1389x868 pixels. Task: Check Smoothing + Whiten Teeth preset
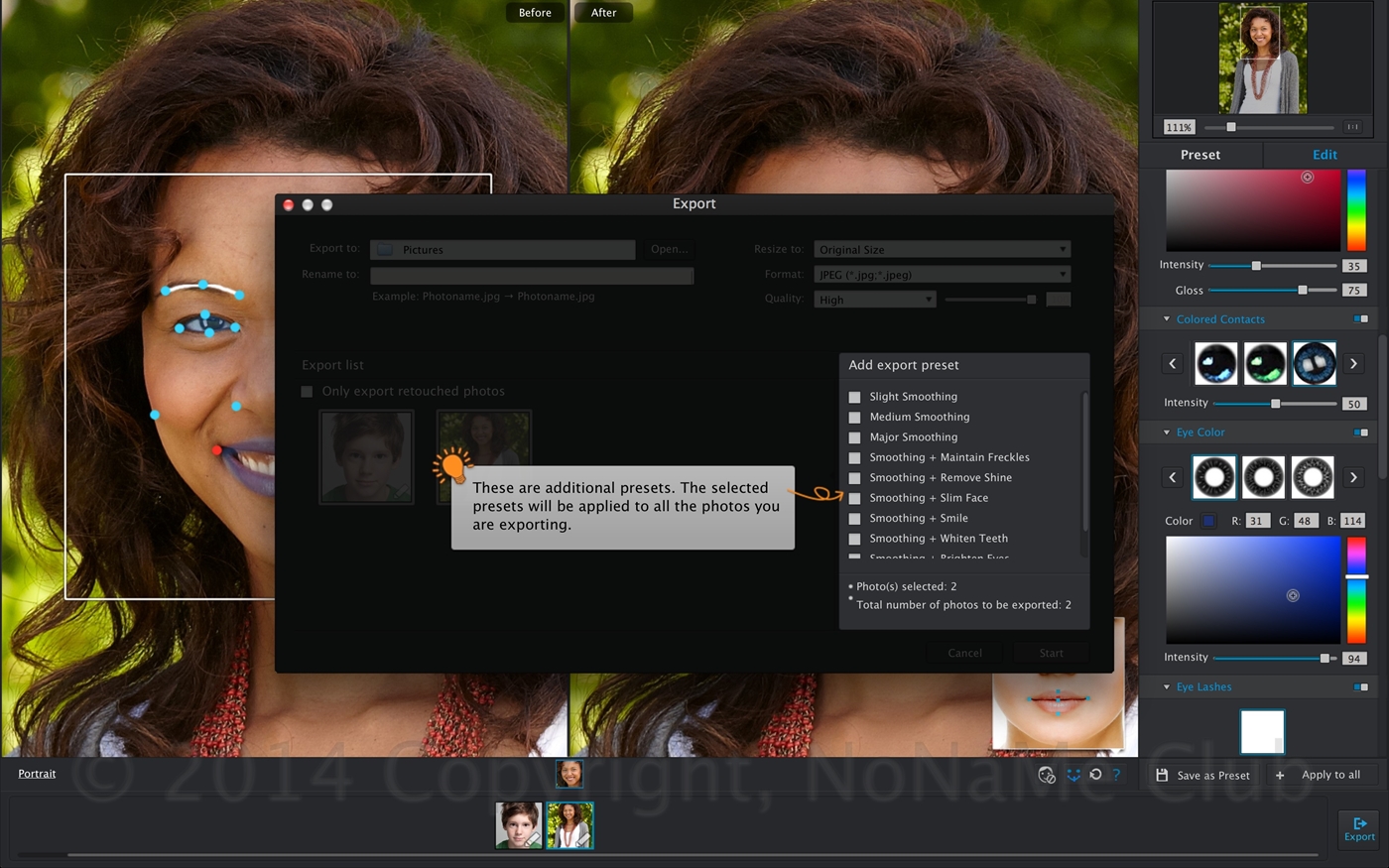854,539
